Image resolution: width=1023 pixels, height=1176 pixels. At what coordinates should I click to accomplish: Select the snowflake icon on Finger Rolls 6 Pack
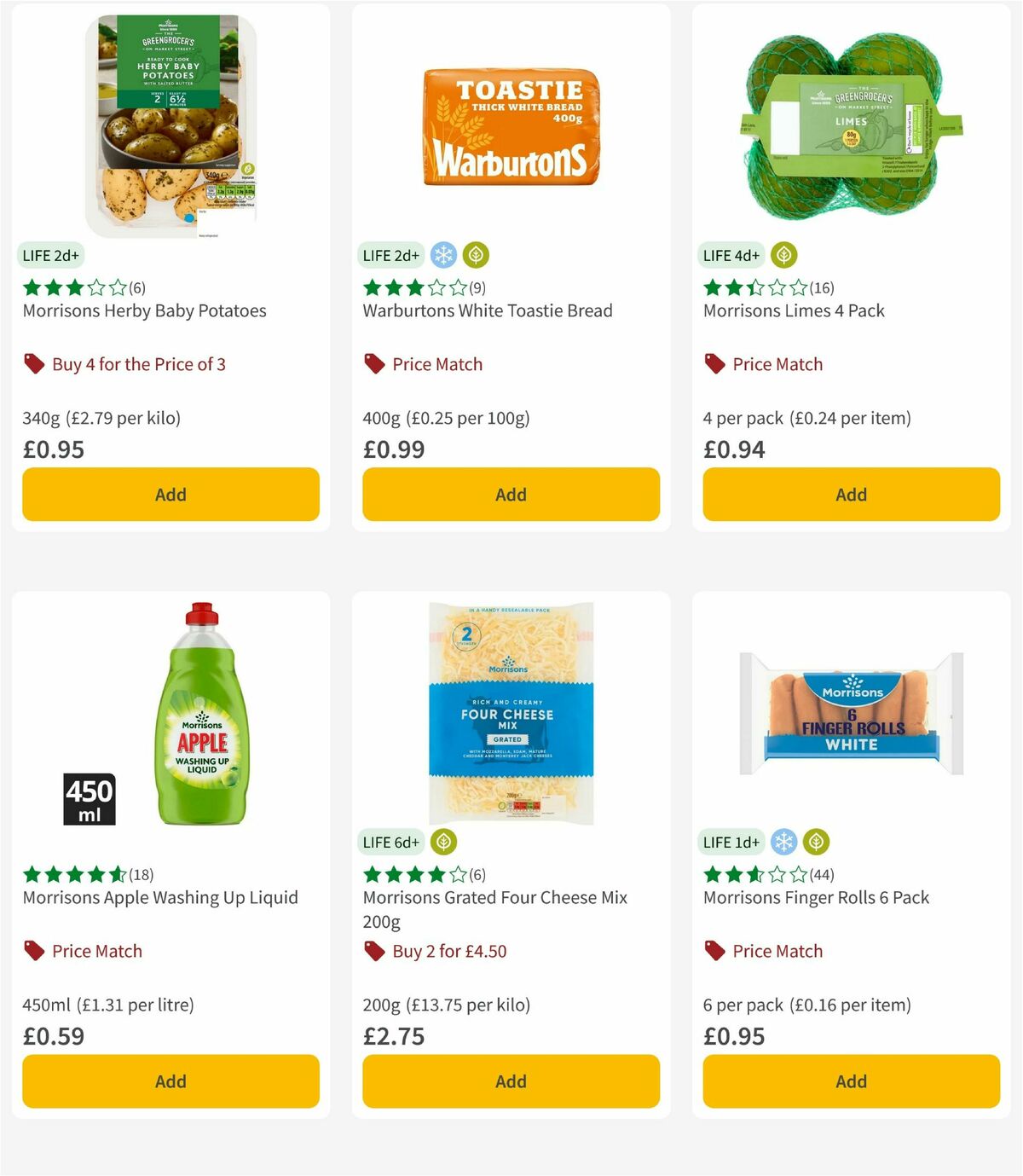pyautogui.click(x=783, y=841)
